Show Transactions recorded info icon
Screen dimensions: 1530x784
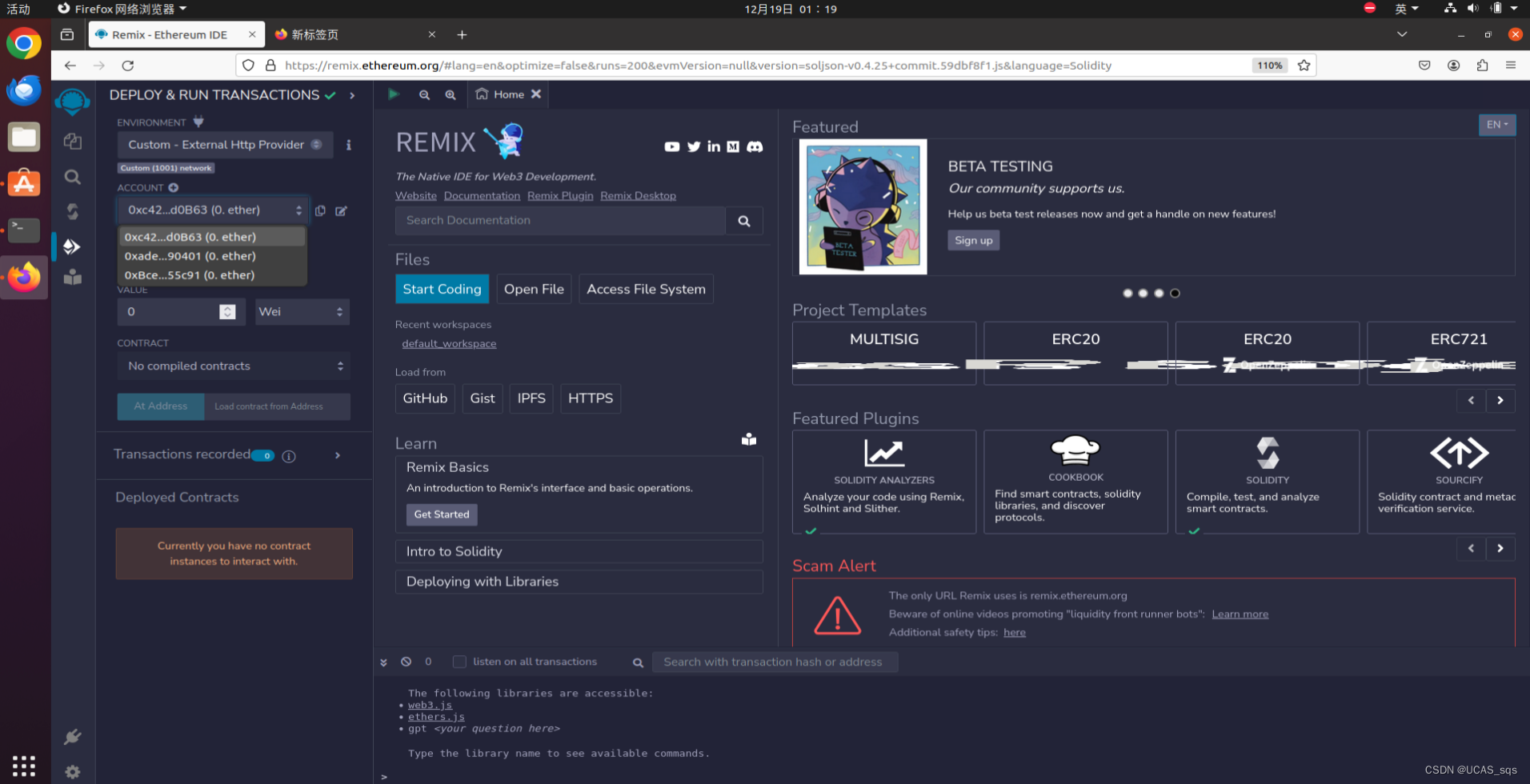pyautogui.click(x=289, y=456)
